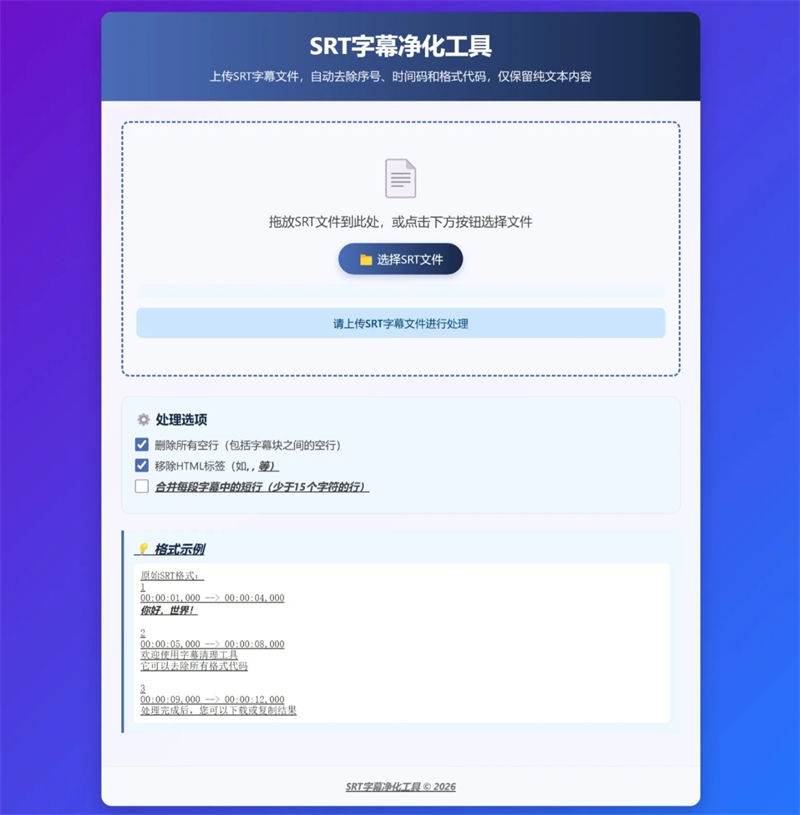Click the 请上传SRT字幕文件进行处理 status bar
The width and height of the screenshot is (800, 815).
400,323
